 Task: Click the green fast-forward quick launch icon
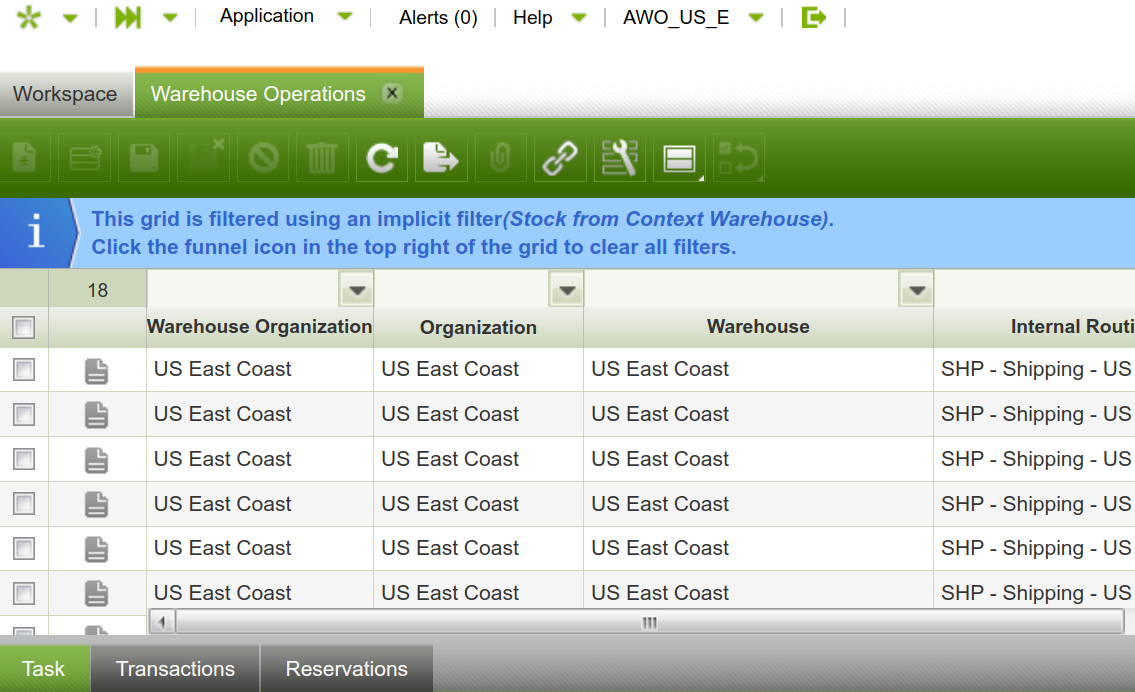pyautogui.click(x=128, y=17)
